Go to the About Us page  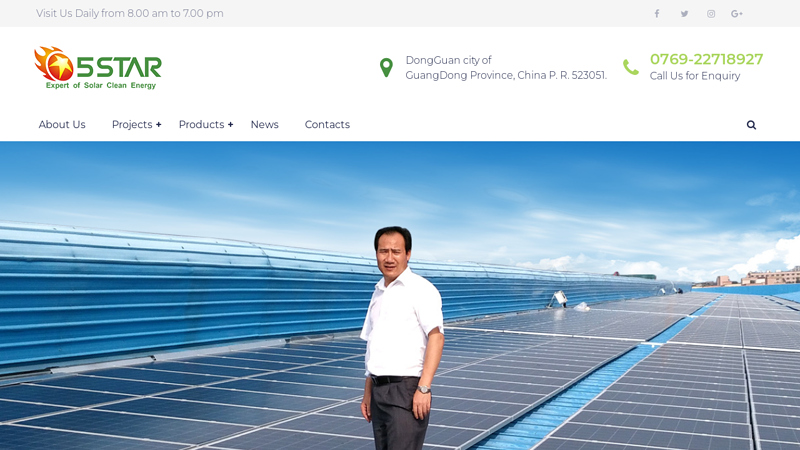coord(62,124)
